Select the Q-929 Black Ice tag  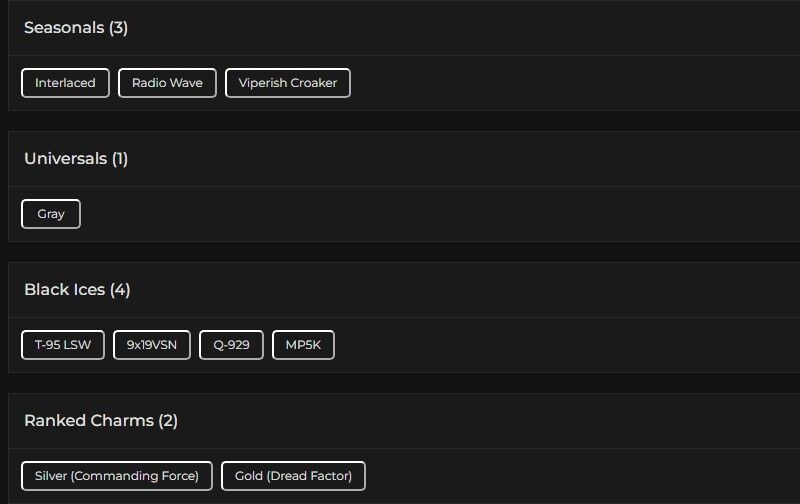(x=231, y=345)
